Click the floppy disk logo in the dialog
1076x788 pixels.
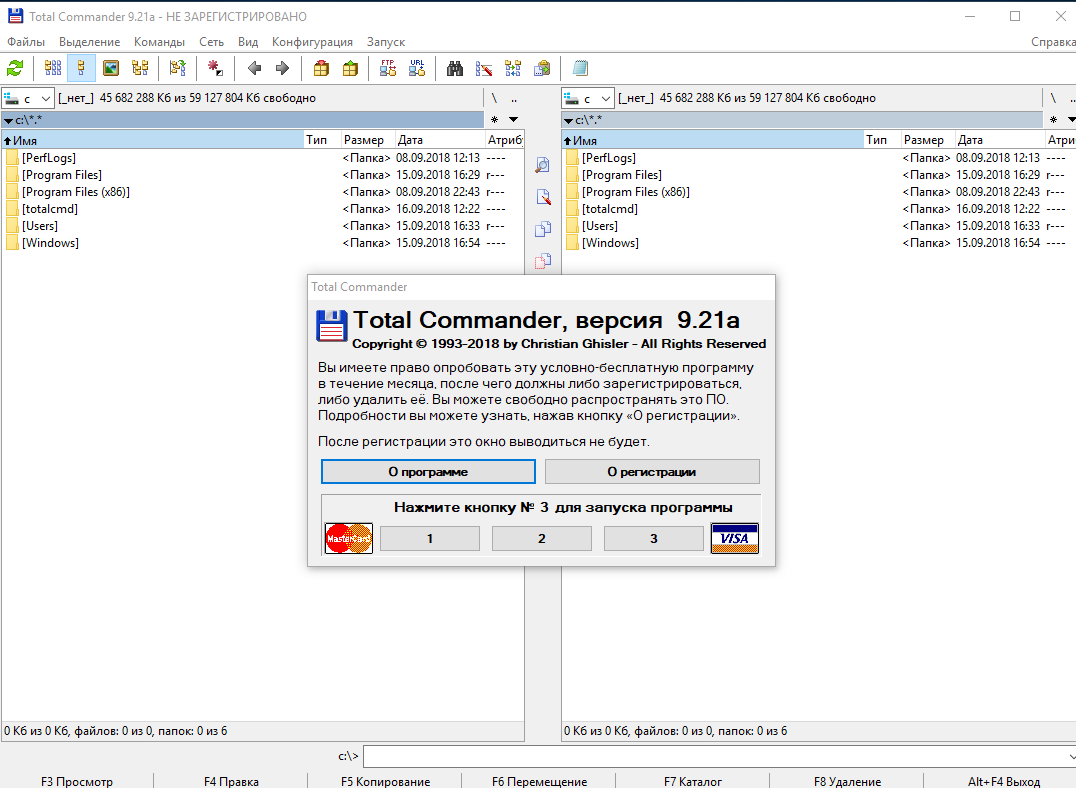(331, 325)
